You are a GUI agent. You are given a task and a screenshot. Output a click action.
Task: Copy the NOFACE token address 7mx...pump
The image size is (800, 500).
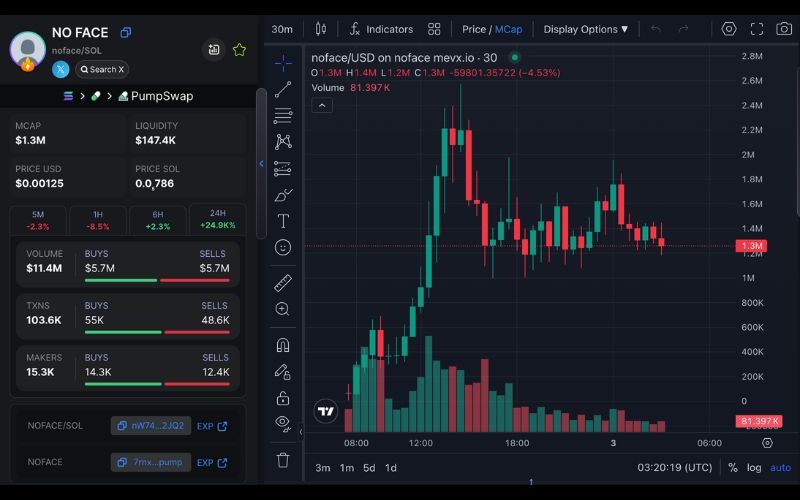click(151, 462)
